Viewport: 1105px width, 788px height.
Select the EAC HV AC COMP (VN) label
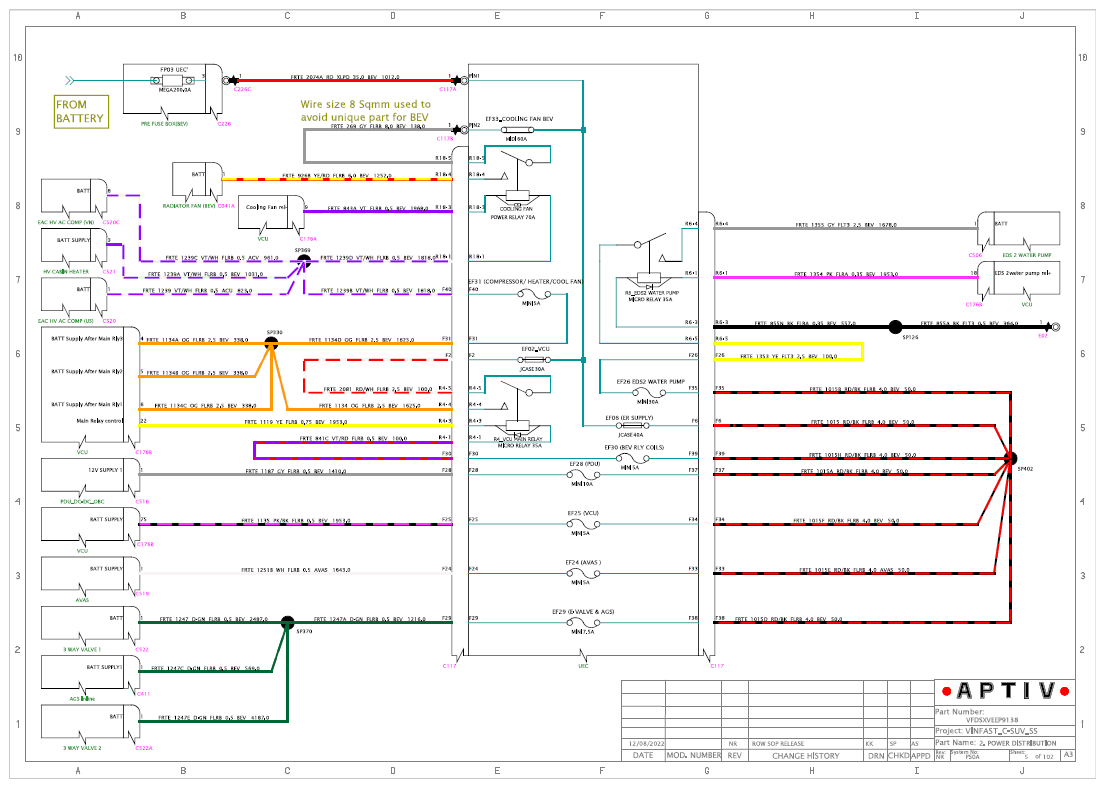point(66,223)
